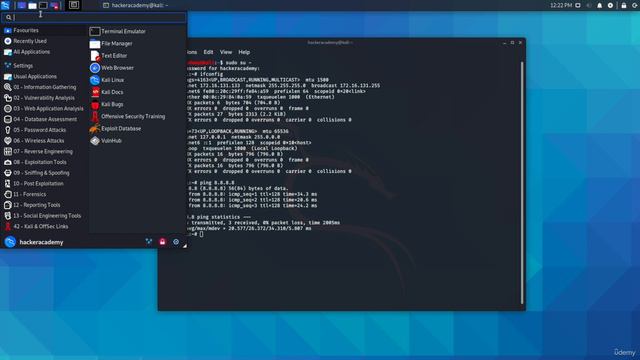Open the Usual Applications category

[44, 76]
